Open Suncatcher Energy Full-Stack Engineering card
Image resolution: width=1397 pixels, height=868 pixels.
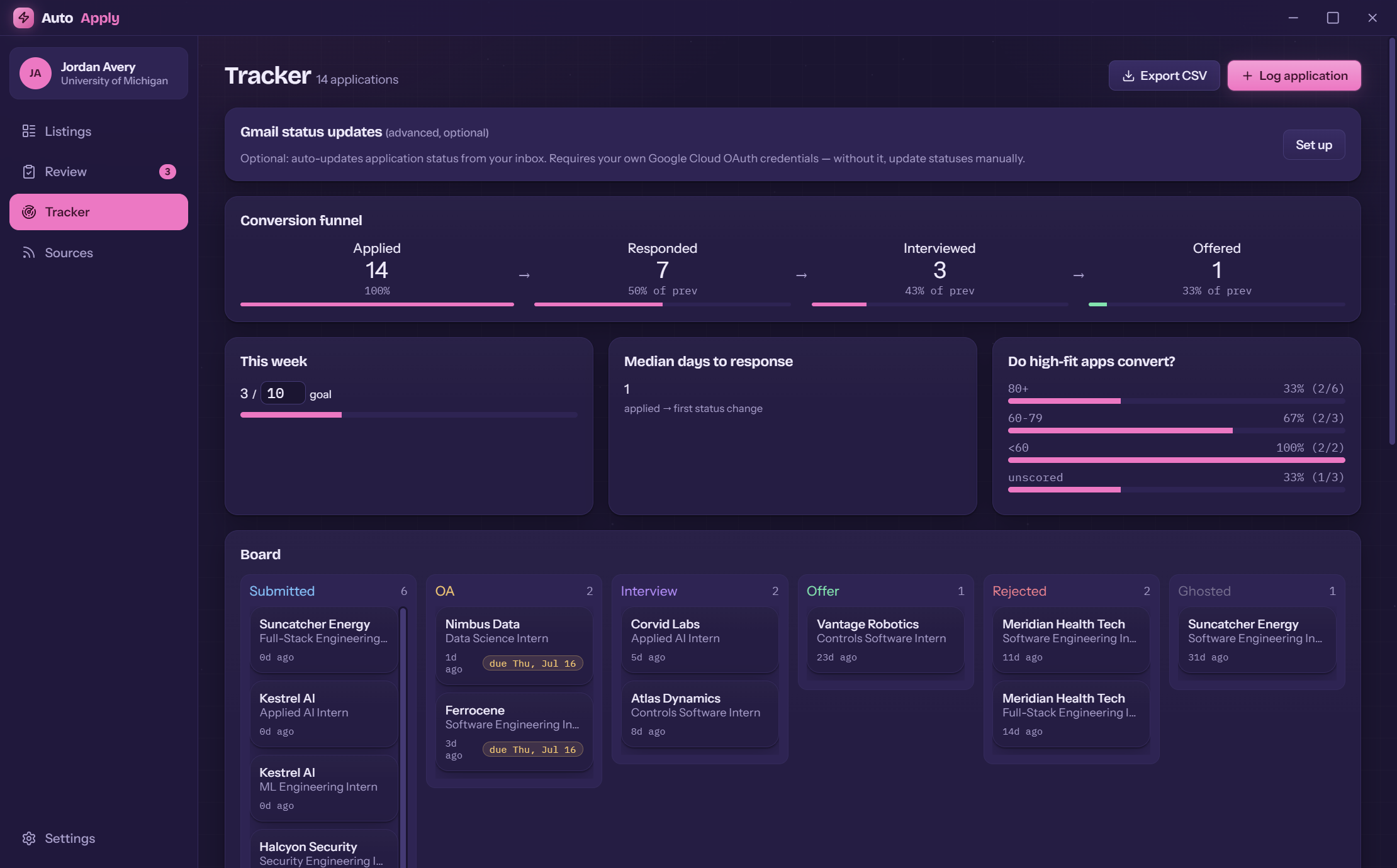point(324,640)
